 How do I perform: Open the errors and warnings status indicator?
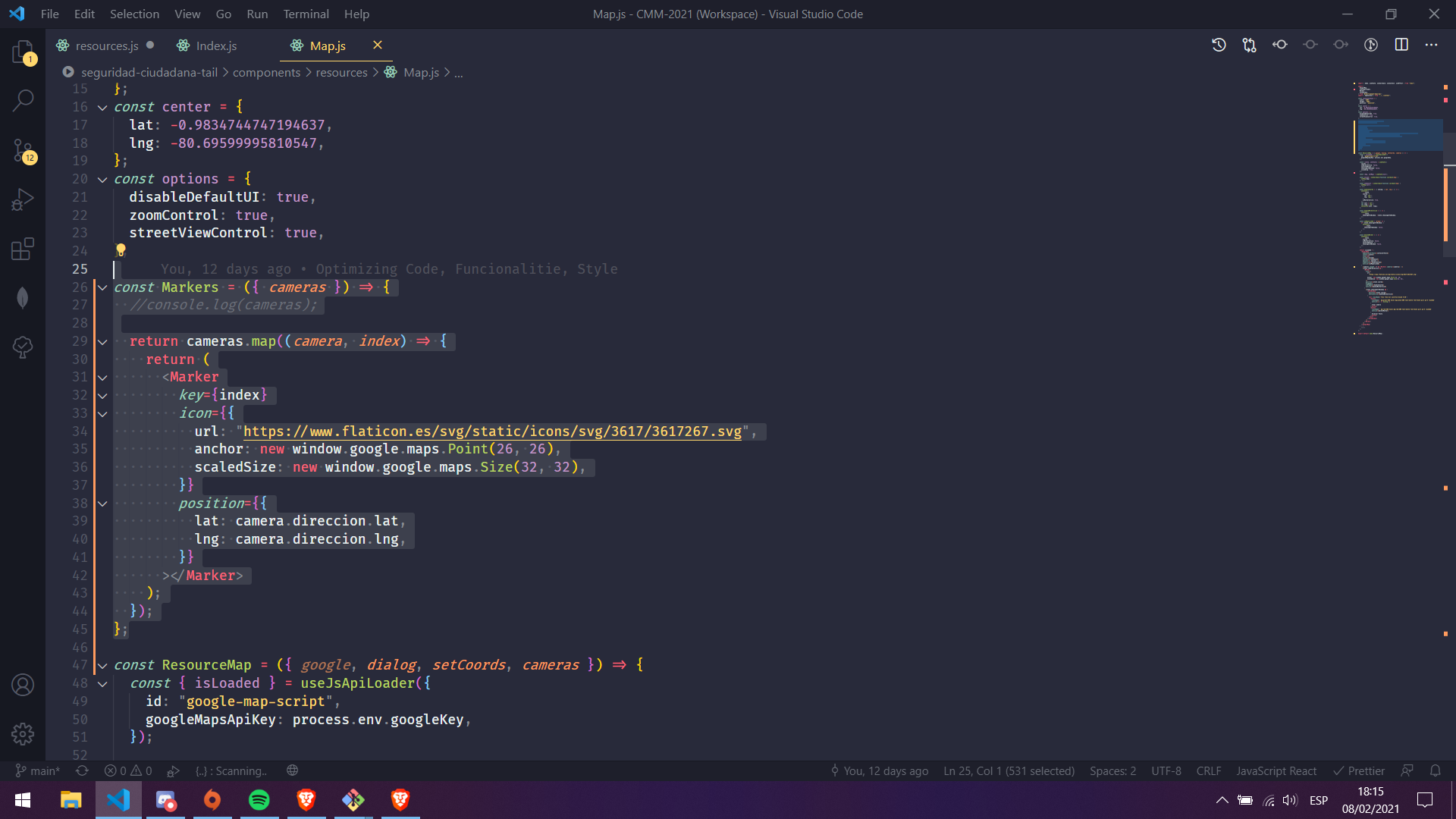tap(128, 770)
